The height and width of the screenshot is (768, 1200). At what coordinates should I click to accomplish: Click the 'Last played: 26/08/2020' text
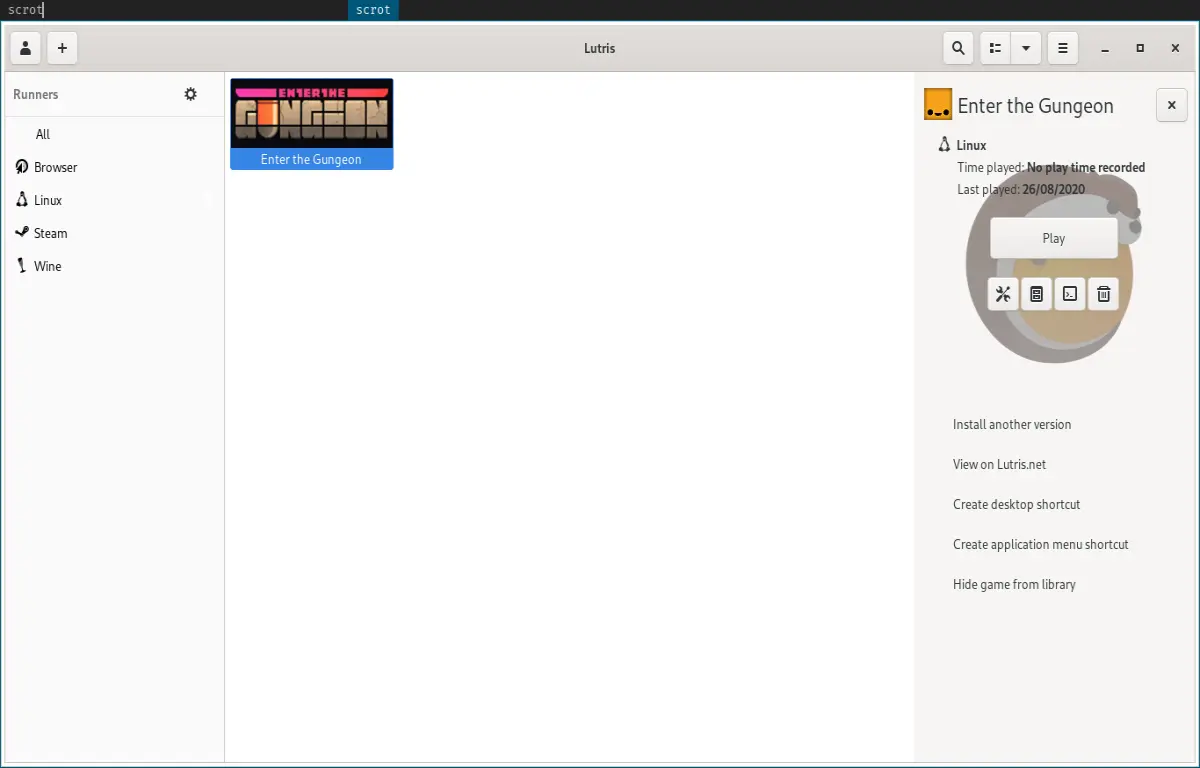(x=1021, y=189)
